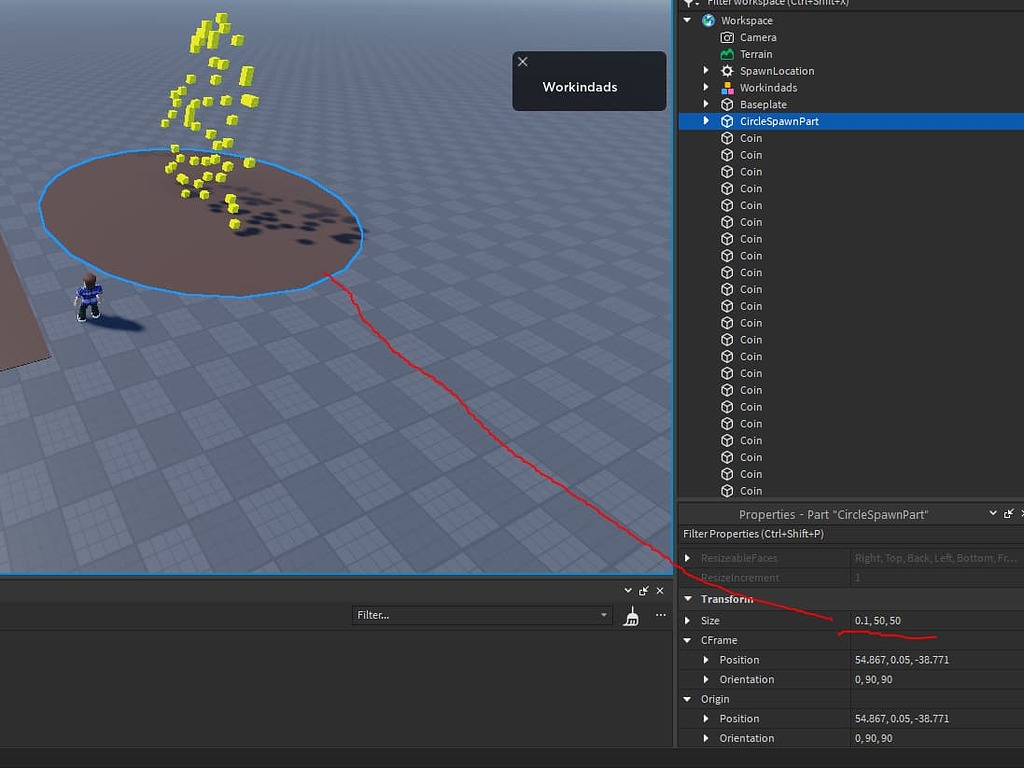Screen dimensions: 1024x768
Task: Open the Properties panel dropdown chevron
Action: (992, 513)
